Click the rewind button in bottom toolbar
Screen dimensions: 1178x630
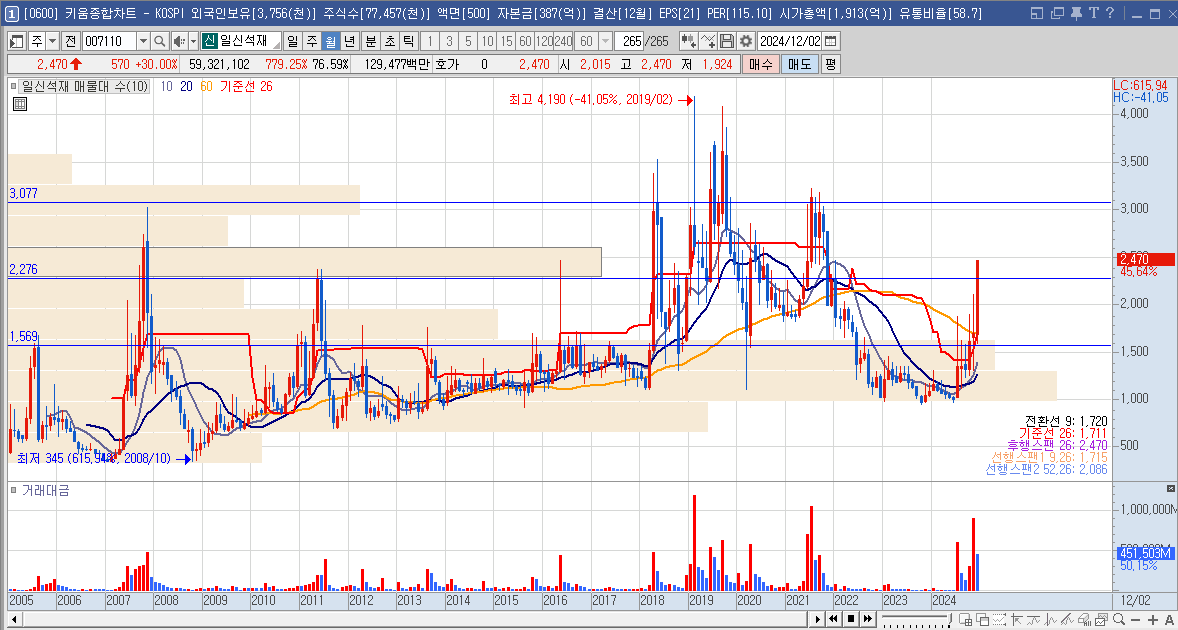coord(835,619)
